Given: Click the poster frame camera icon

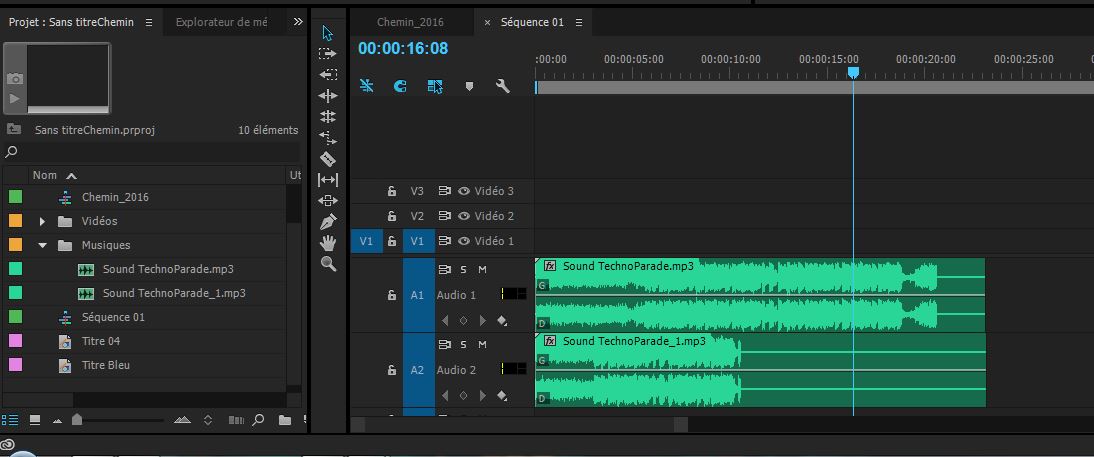Looking at the screenshot, I should click(x=15, y=80).
